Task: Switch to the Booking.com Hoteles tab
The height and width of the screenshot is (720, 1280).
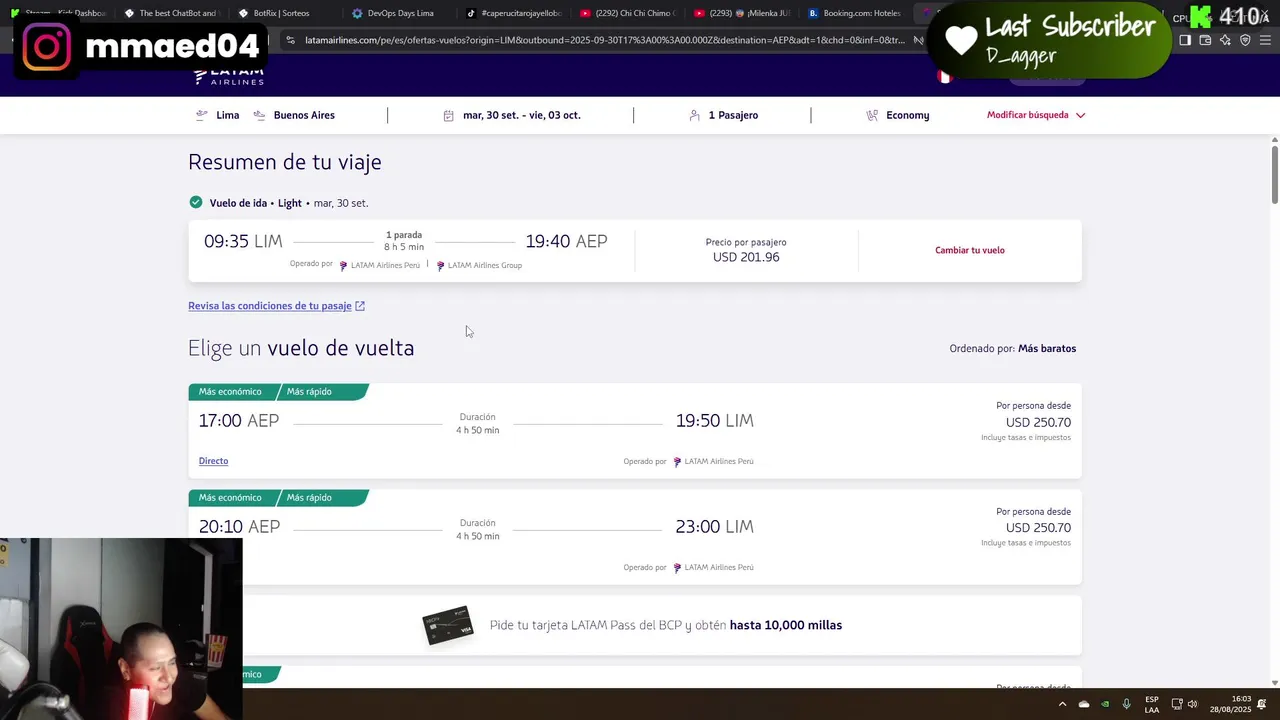Action: tap(856, 13)
